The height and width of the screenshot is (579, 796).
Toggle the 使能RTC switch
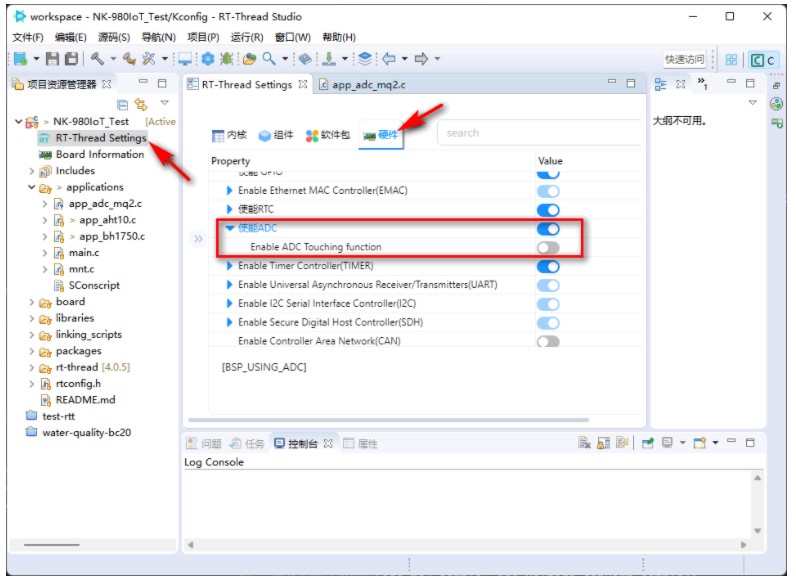click(548, 210)
